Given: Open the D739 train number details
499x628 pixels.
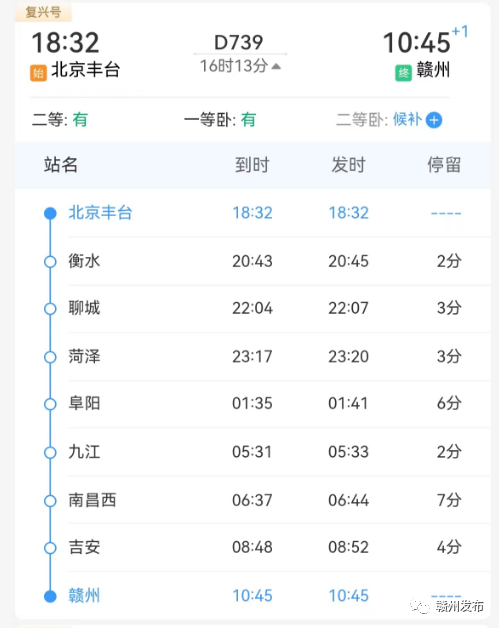Looking at the screenshot, I should pyautogui.click(x=239, y=42).
